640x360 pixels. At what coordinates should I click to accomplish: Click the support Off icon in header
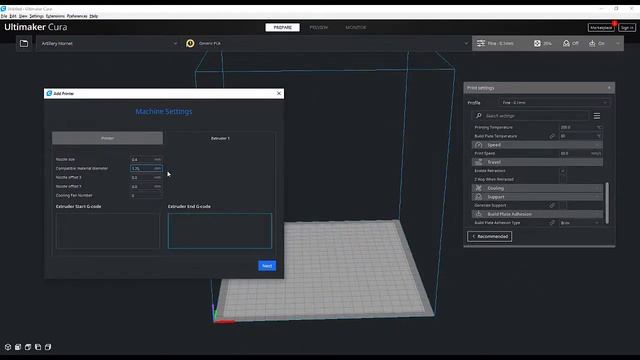tap(566, 43)
